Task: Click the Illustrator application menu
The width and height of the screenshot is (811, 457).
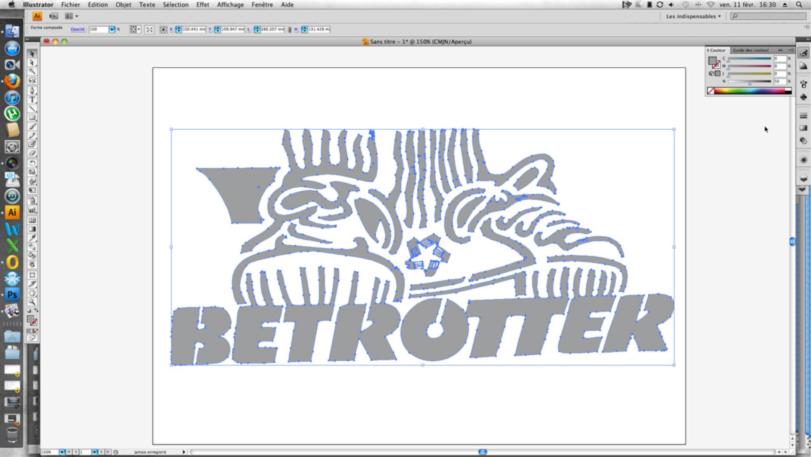Action: [38, 5]
